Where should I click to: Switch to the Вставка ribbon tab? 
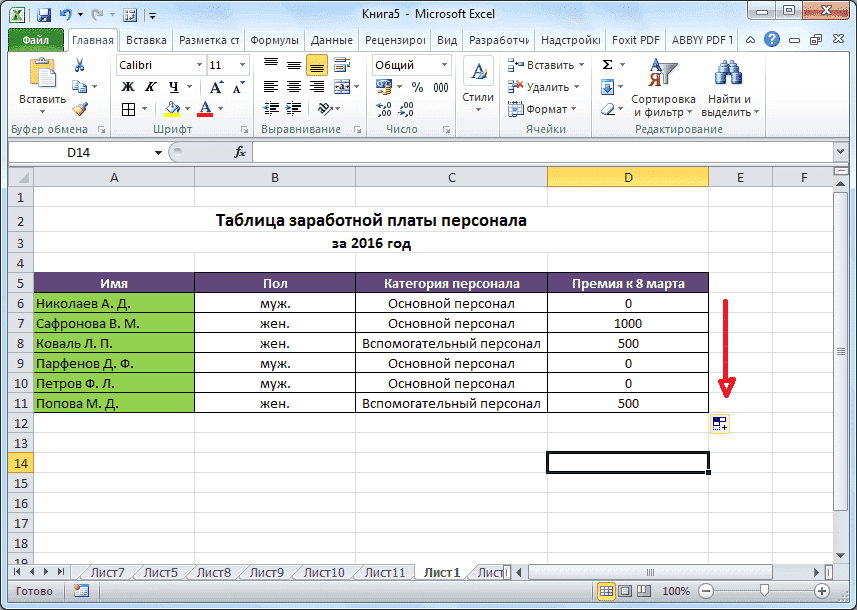coord(146,41)
